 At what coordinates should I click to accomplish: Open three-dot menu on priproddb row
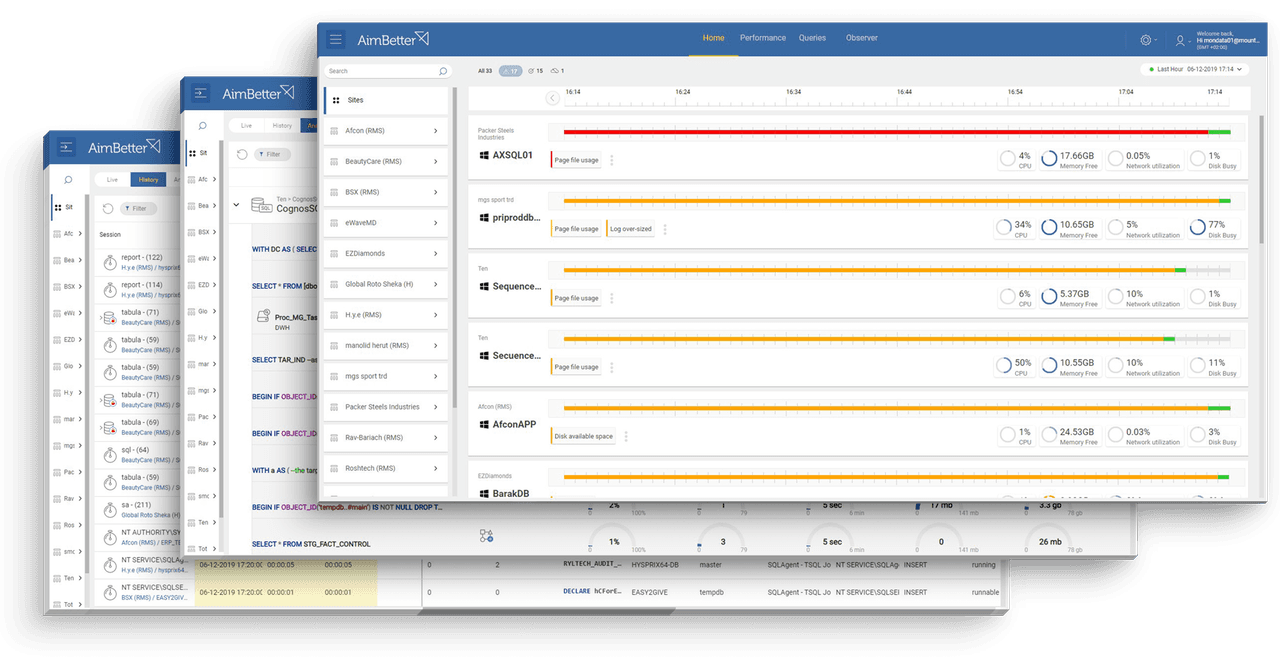pos(665,229)
